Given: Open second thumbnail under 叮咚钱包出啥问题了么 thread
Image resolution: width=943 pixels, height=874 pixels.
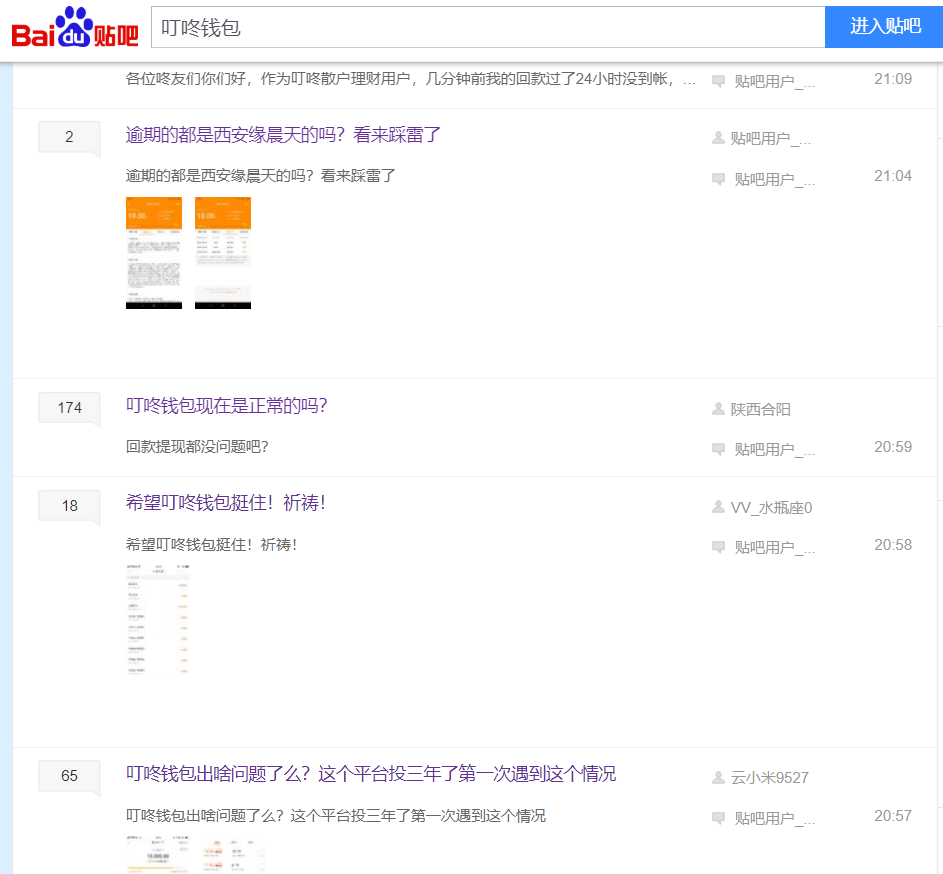Looking at the screenshot, I should point(235,854).
